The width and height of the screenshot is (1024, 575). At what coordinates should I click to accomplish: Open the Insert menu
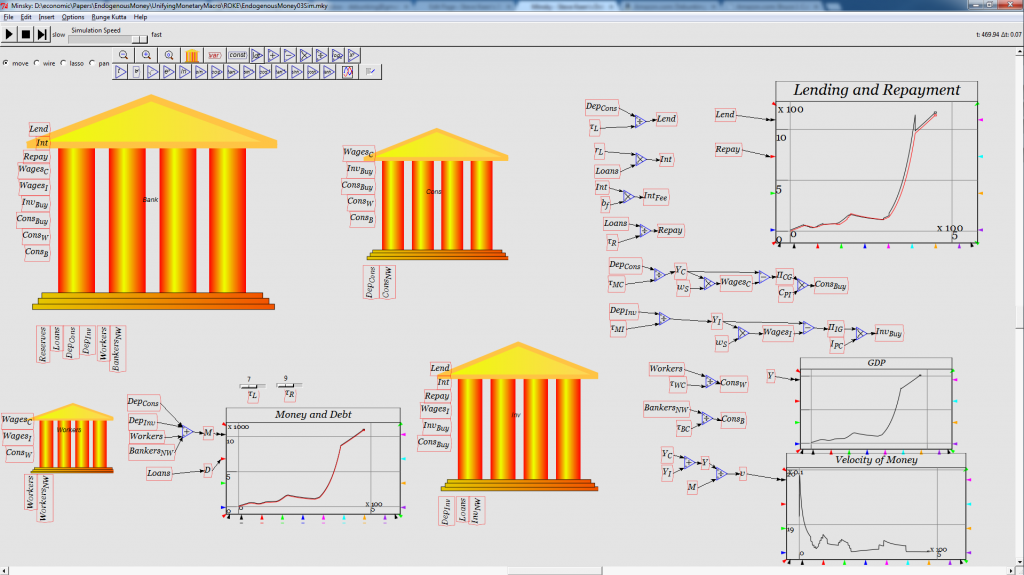[47, 17]
